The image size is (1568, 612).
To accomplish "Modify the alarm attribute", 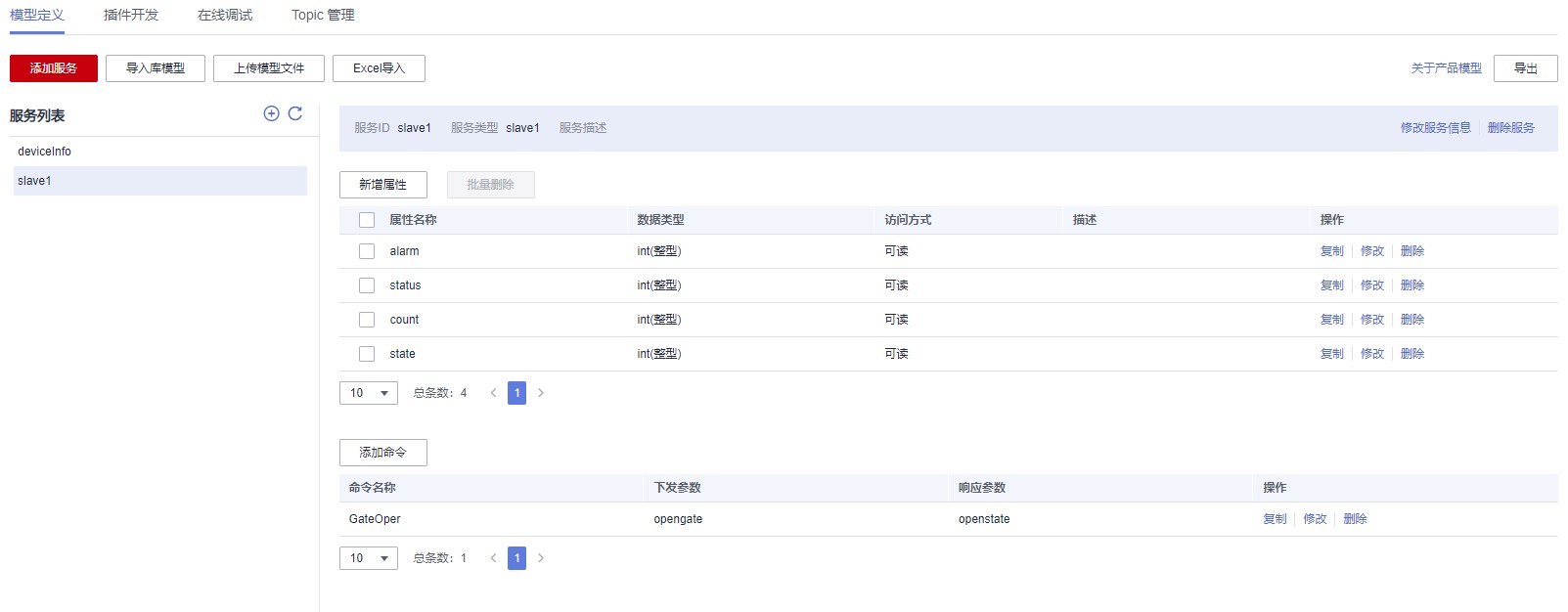I will click(1372, 251).
